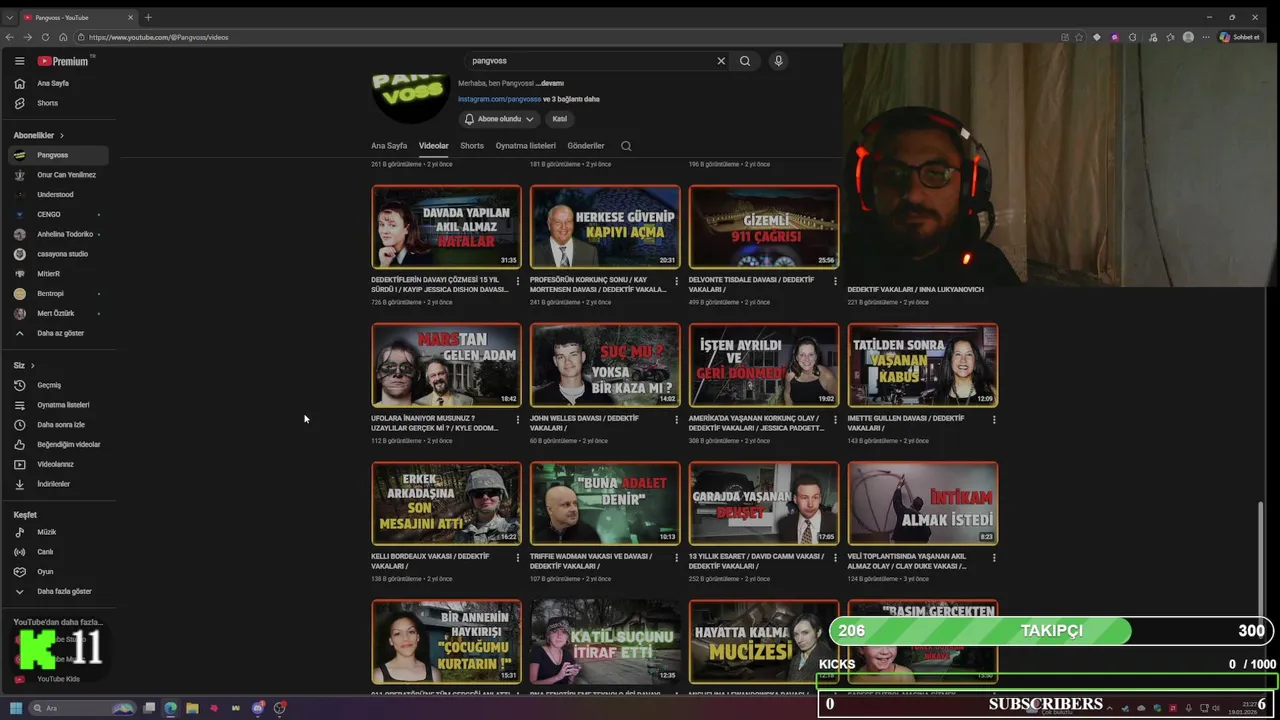Open Oyun under Keşfet

pyautogui.click(x=58, y=572)
